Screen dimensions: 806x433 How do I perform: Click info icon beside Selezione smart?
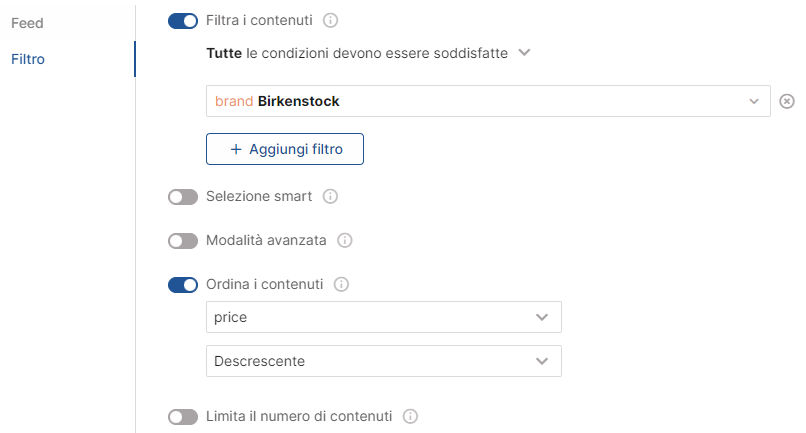(331, 197)
